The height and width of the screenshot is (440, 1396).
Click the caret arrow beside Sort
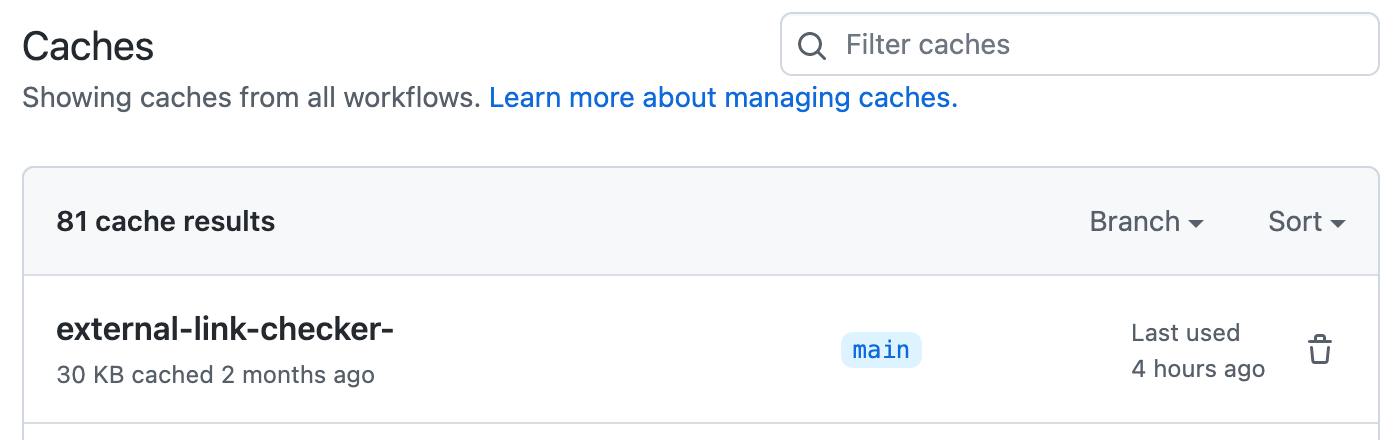1338,223
